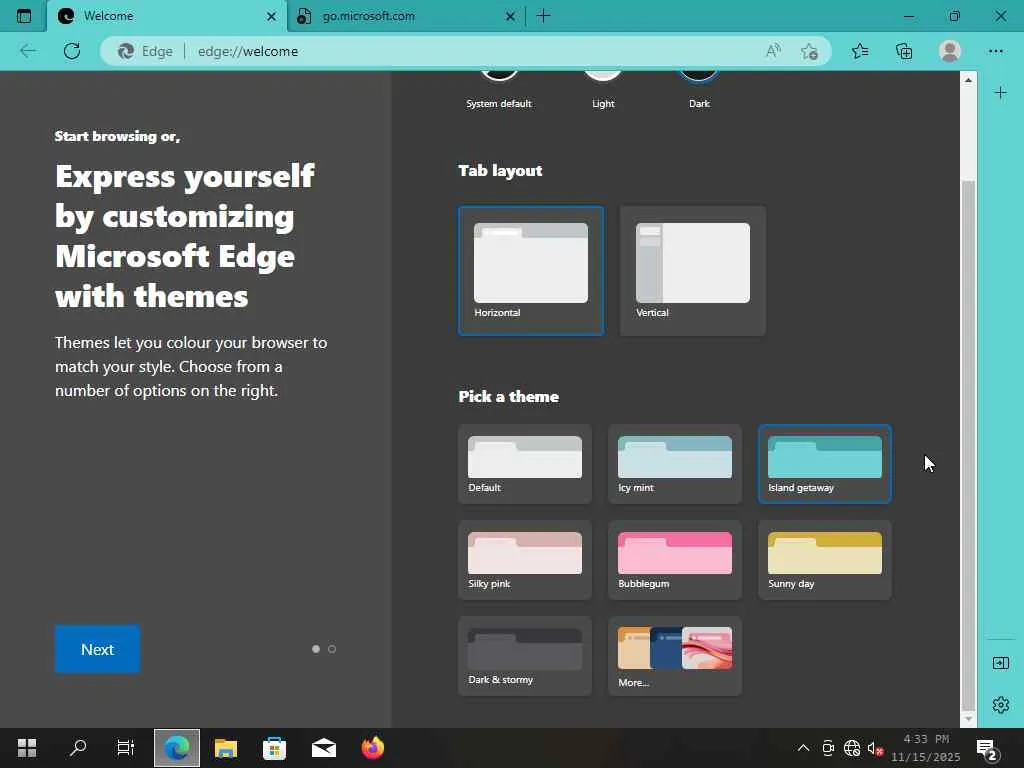This screenshot has height=768, width=1024.
Task: Add this page to favorites star icon
Action: pos(809,51)
